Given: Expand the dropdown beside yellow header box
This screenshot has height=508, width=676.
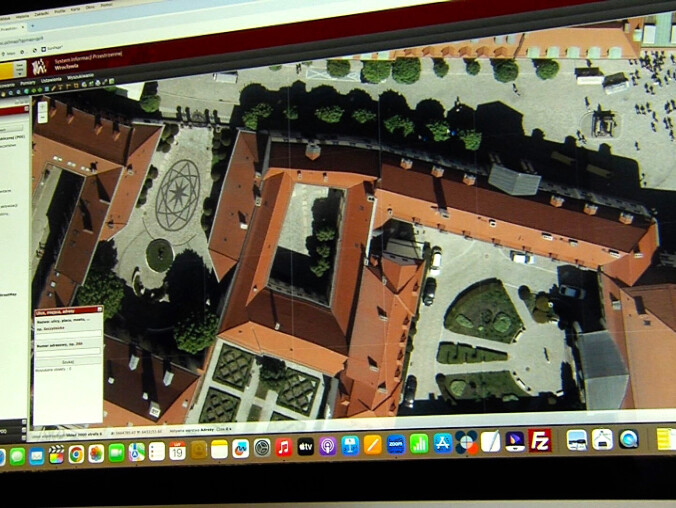Looking at the screenshot, I should (20, 68).
